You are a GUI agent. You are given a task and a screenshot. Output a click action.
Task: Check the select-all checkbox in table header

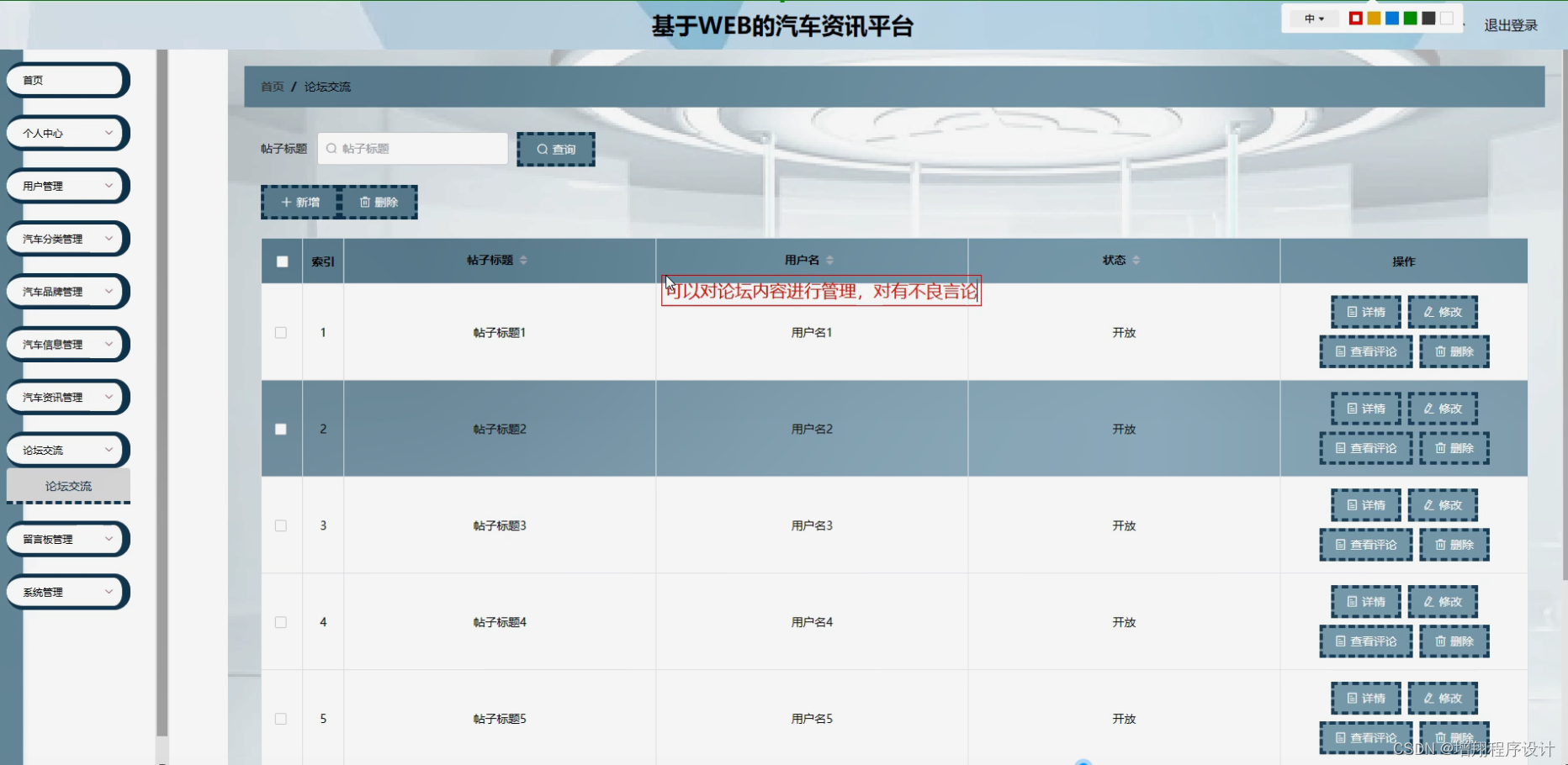[282, 261]
